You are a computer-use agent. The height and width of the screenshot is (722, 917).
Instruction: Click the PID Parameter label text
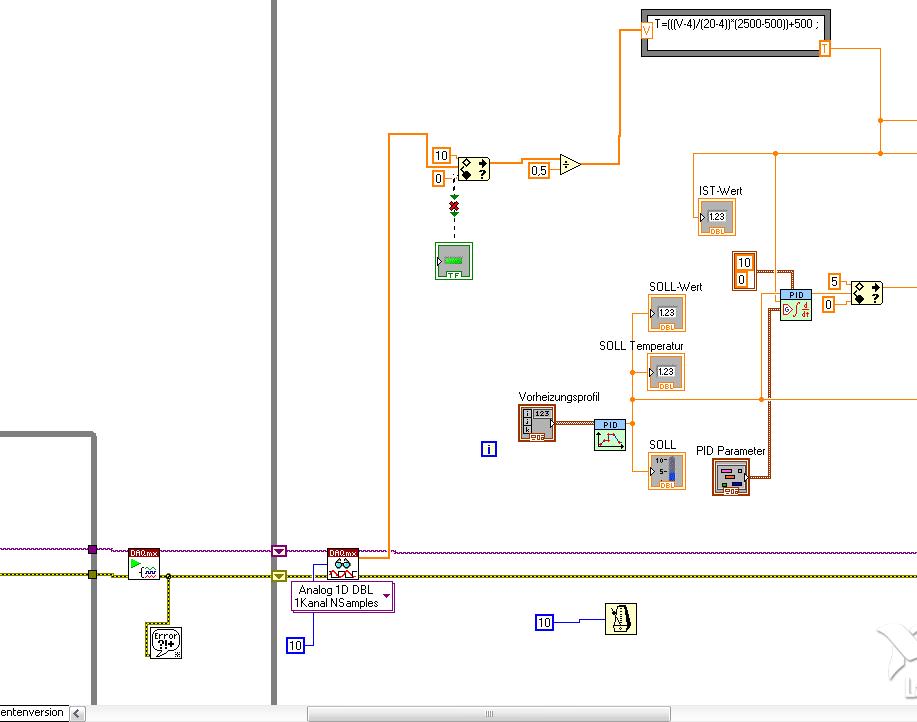click(x=730, y=451)
